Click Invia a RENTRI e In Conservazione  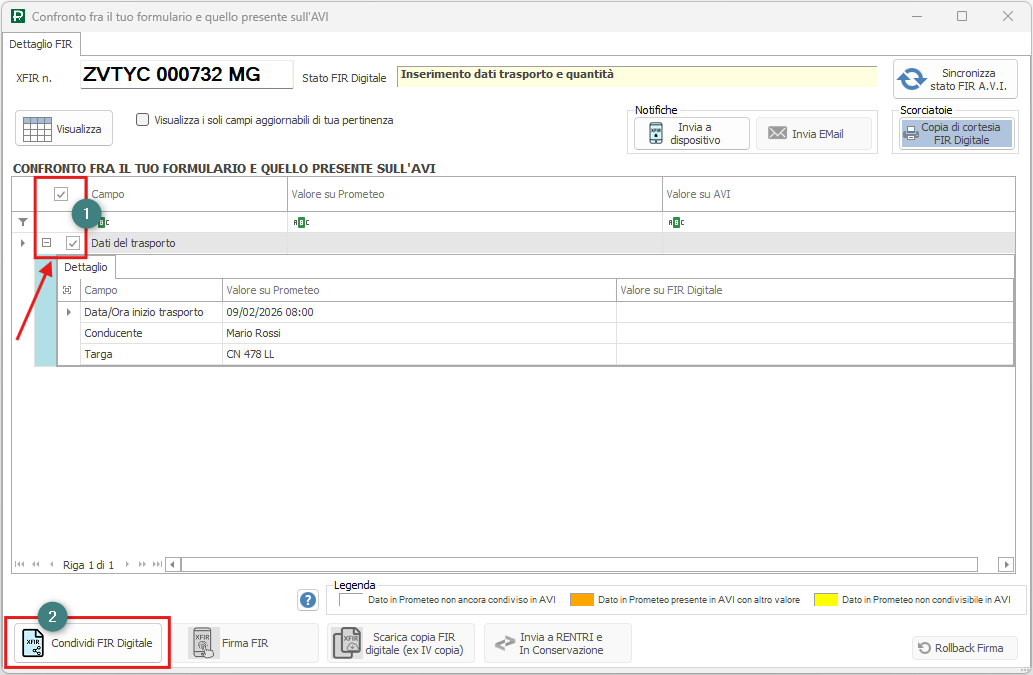558,643
